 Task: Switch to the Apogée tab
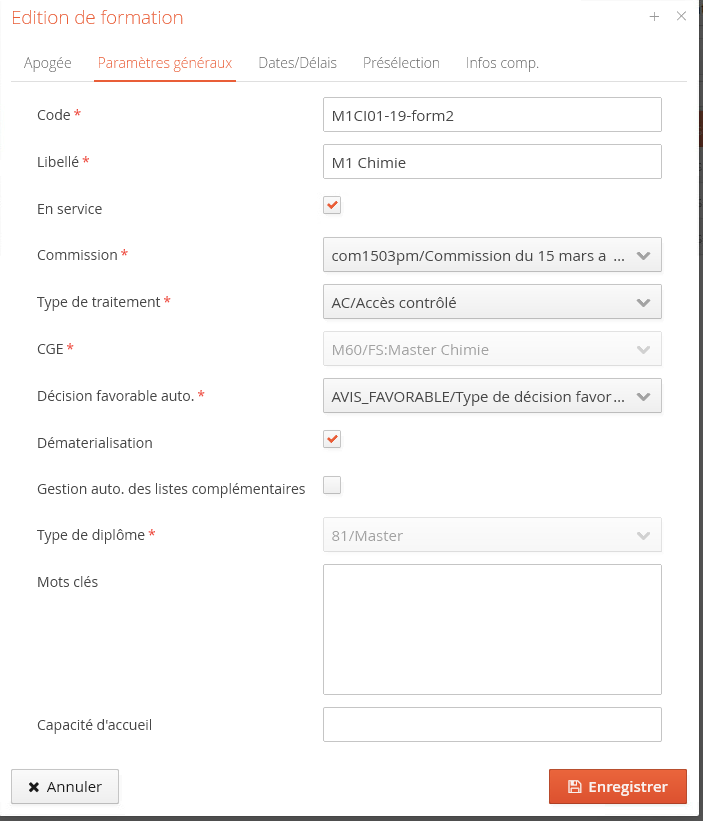tap(48, 63)
